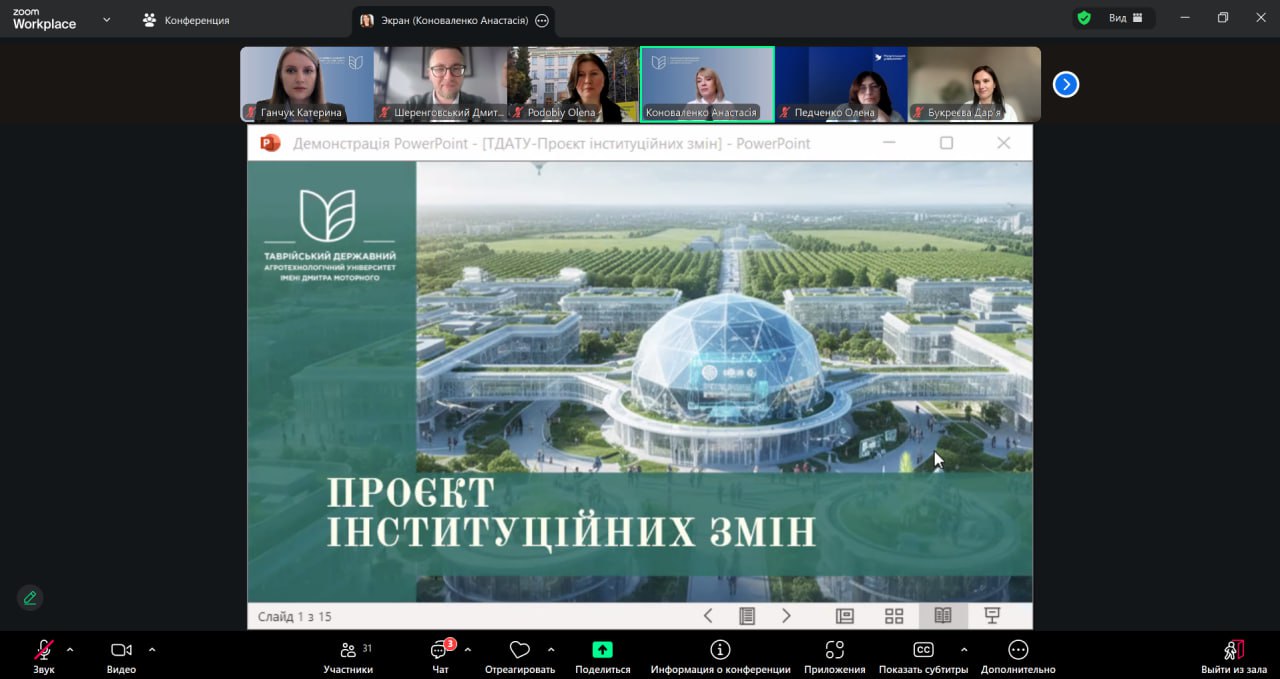This screenshot has height=679, width=1280.
Task: Select the Конференция tab
Action: [x=186, y=20]
